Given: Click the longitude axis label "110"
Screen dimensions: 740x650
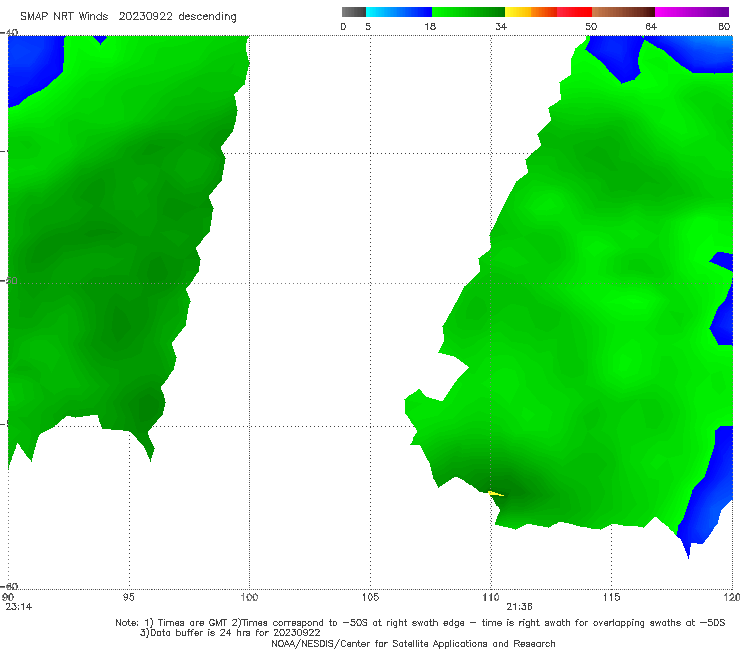Looking at the screenshot, I should [491, 597].
